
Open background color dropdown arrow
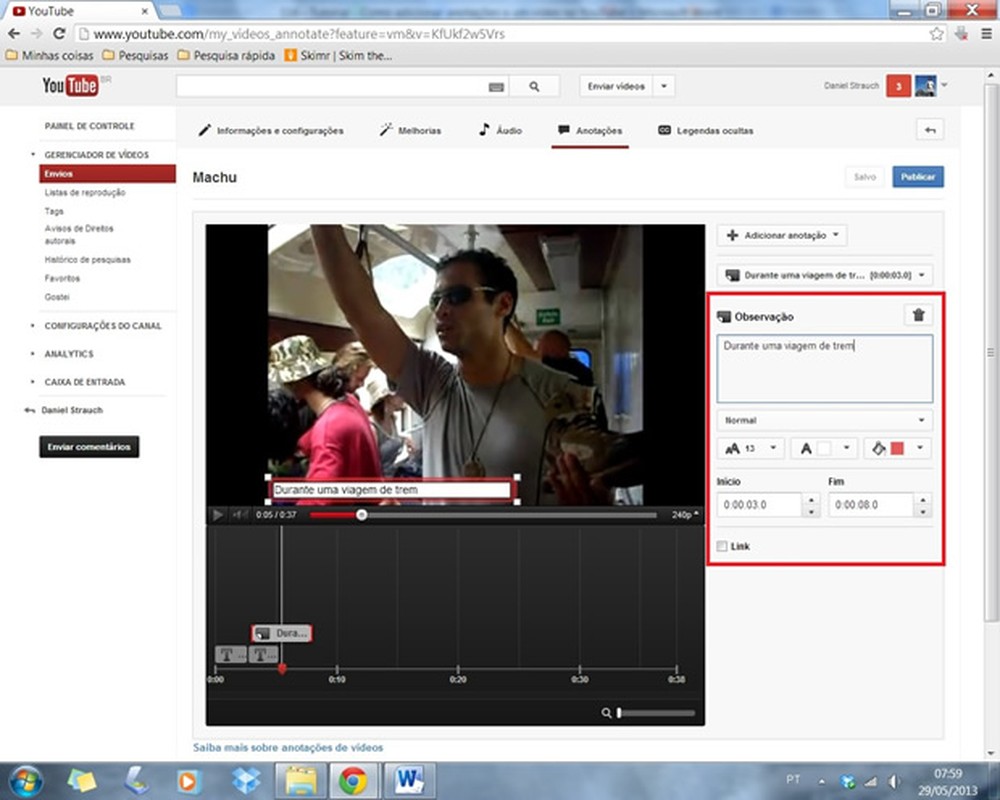920,448
